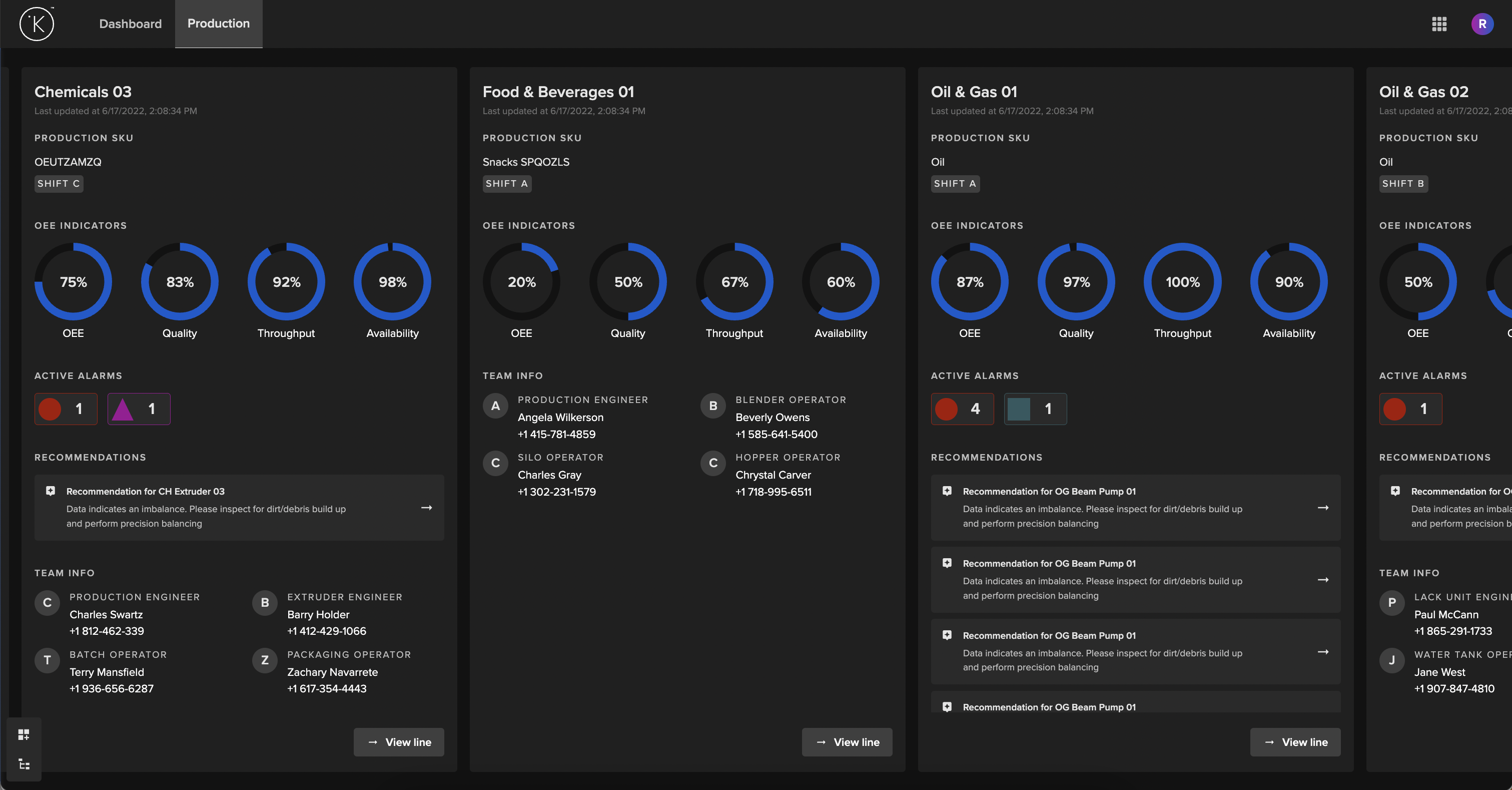Click the 75% OEE gauge in Chemicals 03
Image resolution: width=1512 pixels, height=790 pixels.
pyautogui.click(x=73, y=282)
